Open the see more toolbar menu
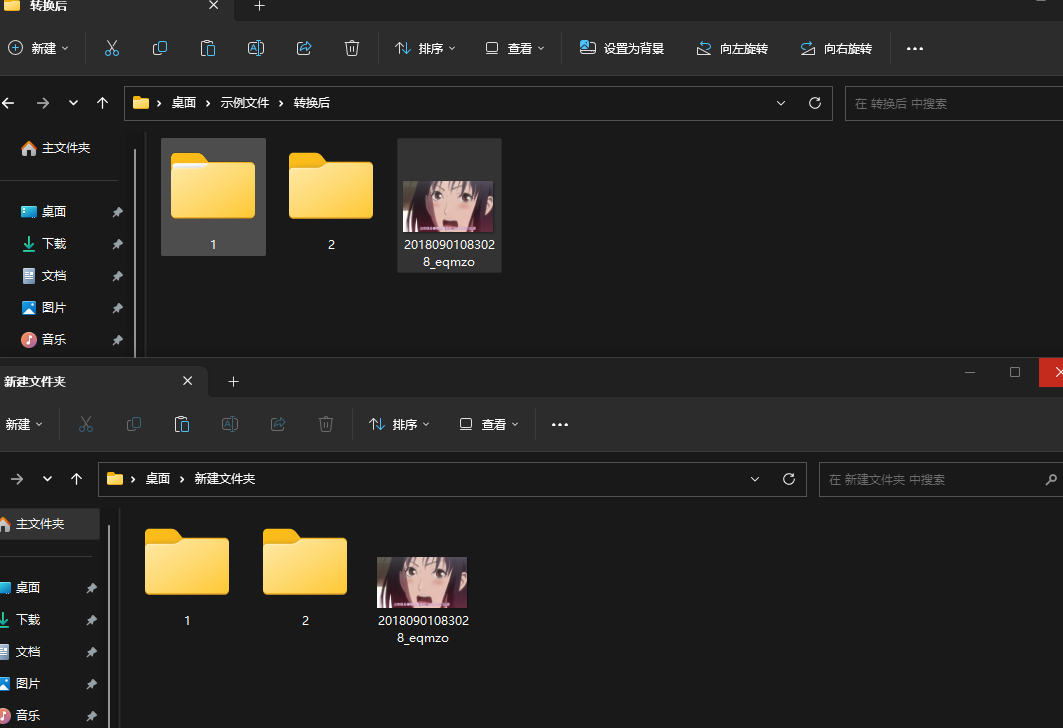 [914, 47]
